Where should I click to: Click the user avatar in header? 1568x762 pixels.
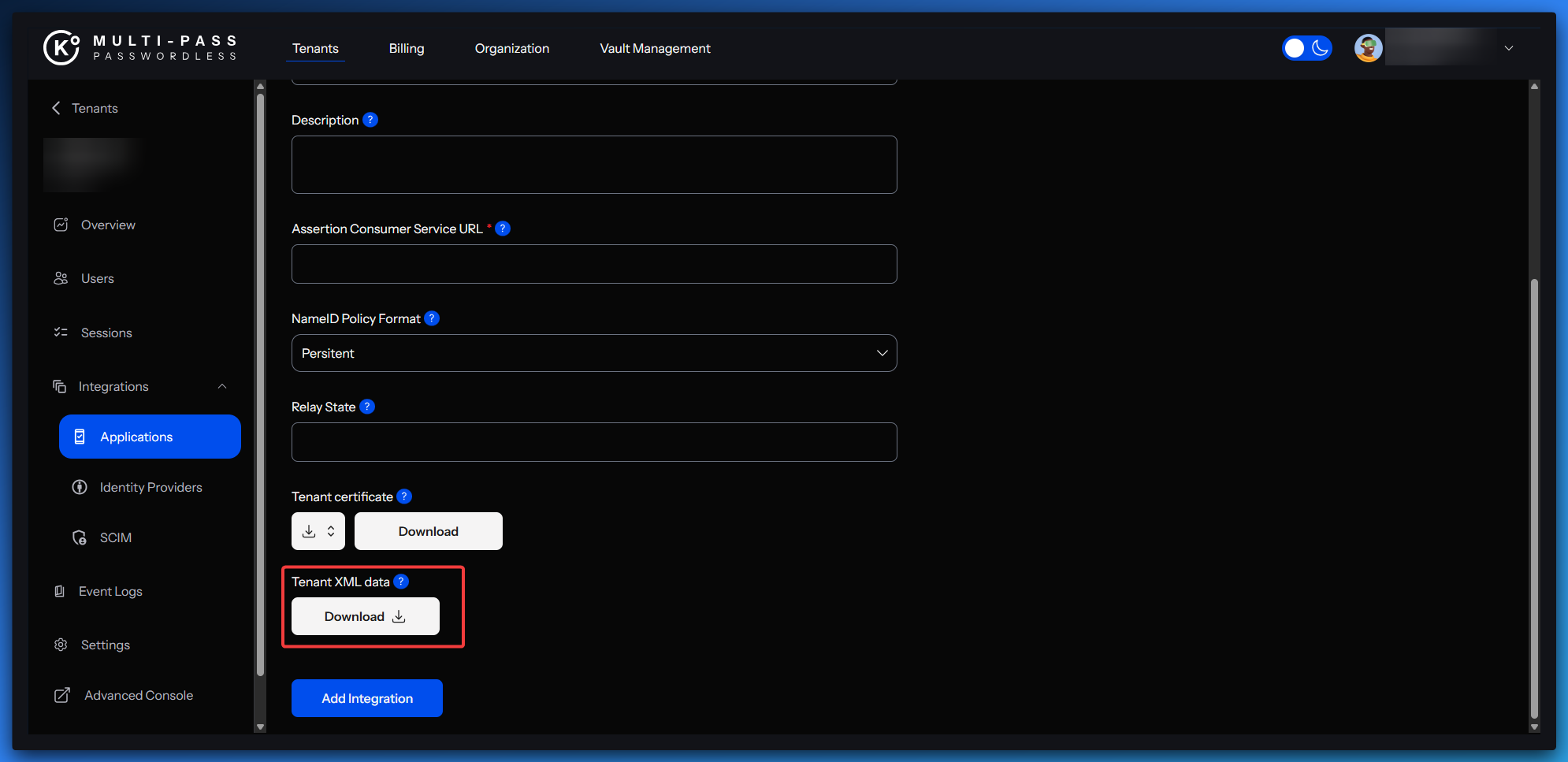(x=1368, y=48)
